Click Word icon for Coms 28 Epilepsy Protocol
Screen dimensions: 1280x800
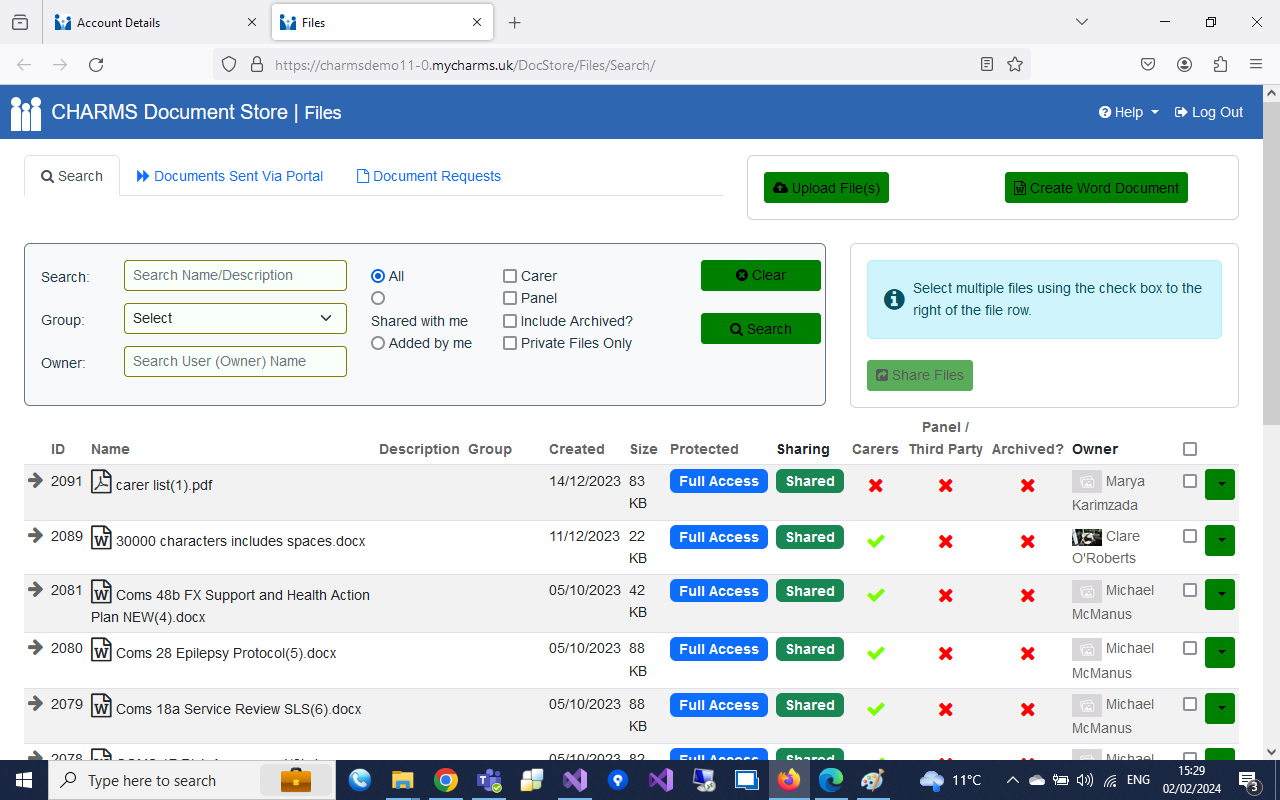tap(101, 650)
